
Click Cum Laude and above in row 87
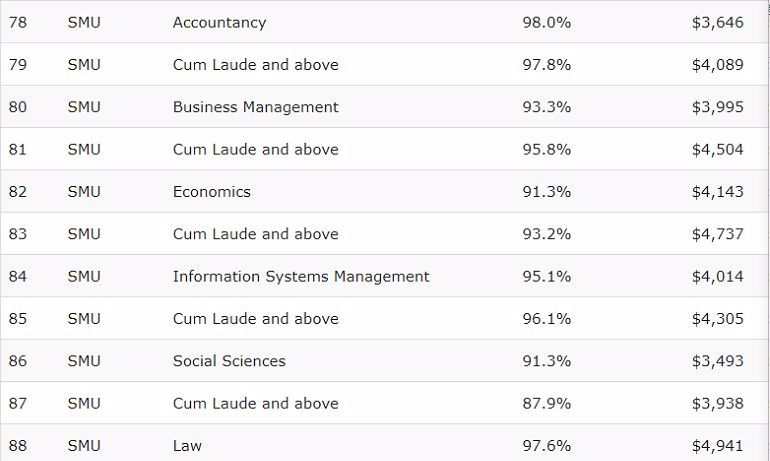pos(255,404)
